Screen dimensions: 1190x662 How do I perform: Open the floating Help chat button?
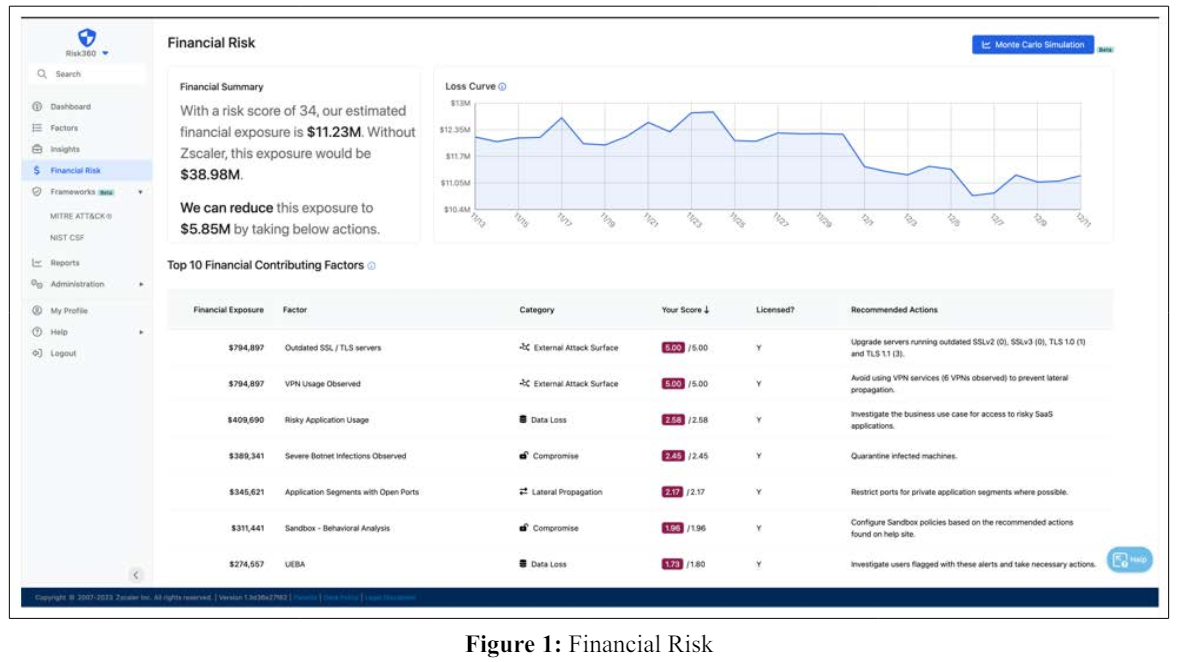(x=1129, y=560)
